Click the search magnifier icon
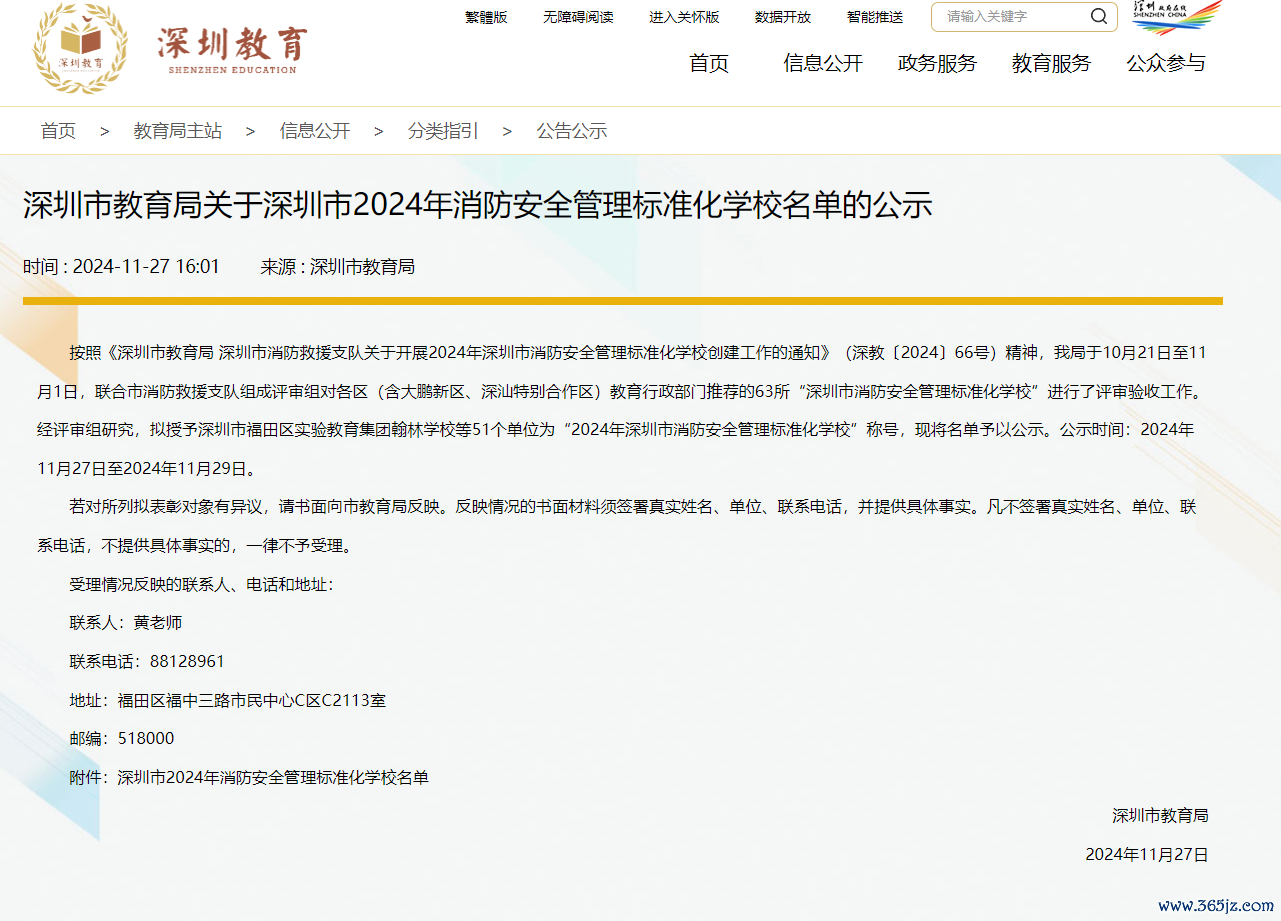The height and width of the screenshot is (921, 1281). 1099,16
